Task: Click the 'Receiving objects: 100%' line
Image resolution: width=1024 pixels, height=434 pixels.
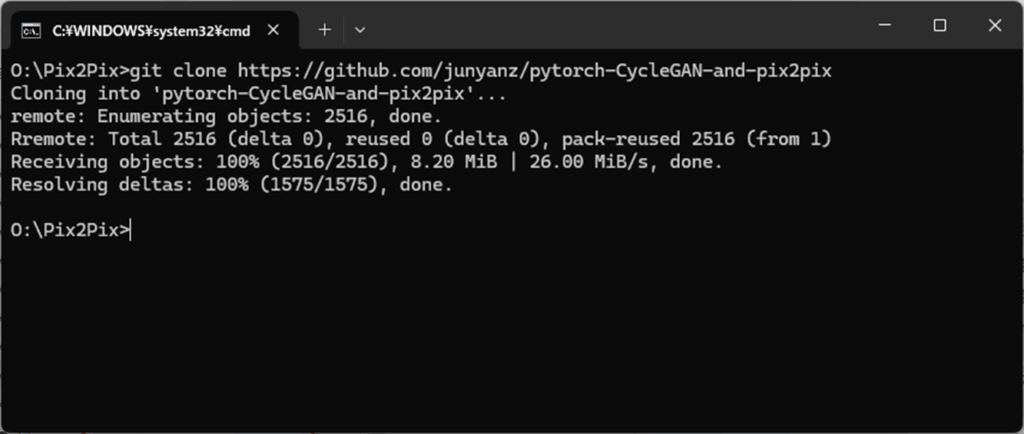Action: (x=367, y=162)
